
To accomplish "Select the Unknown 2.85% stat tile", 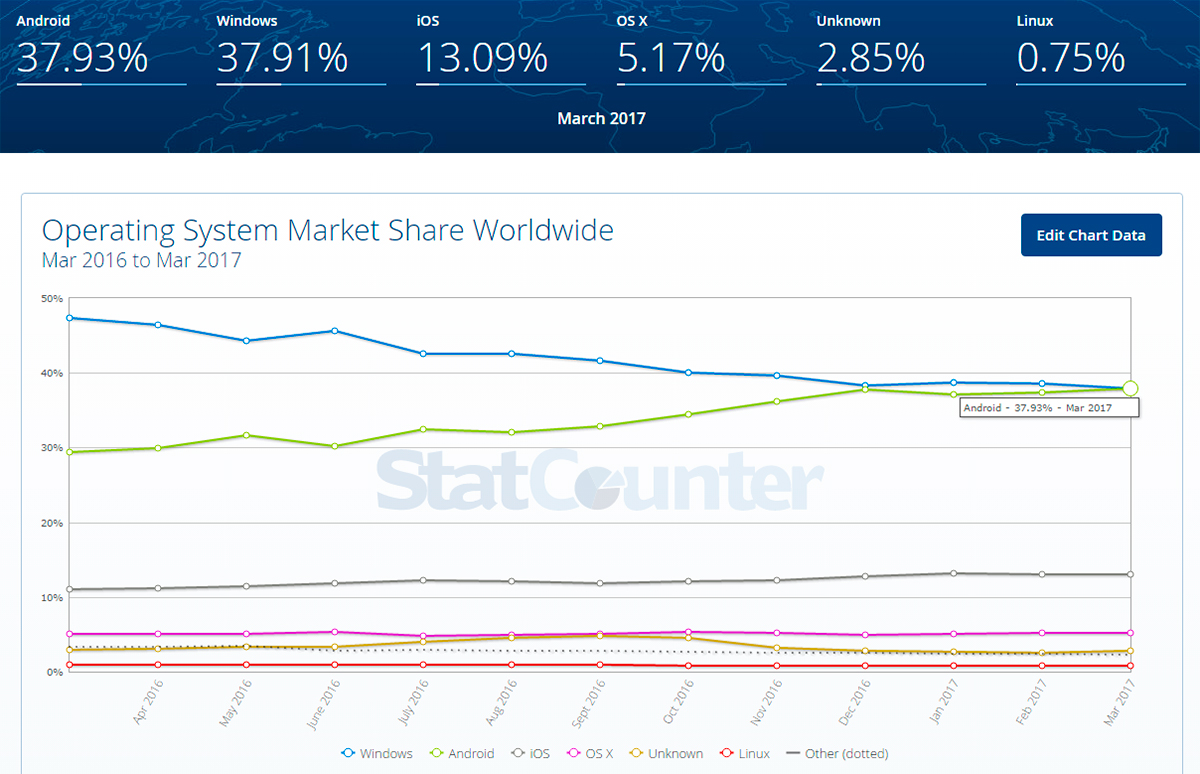I will (x=900, y=50).
